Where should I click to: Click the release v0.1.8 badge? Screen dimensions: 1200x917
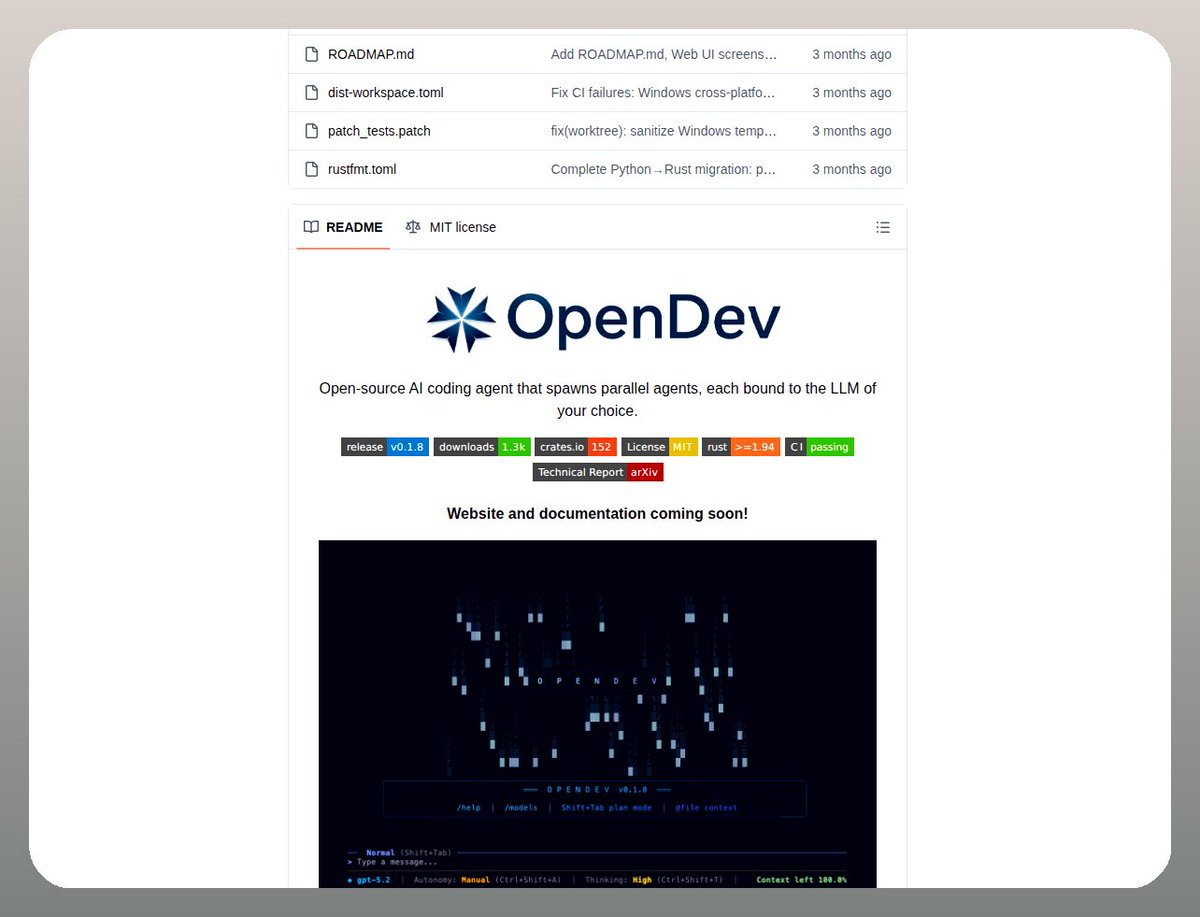(385, 447)
